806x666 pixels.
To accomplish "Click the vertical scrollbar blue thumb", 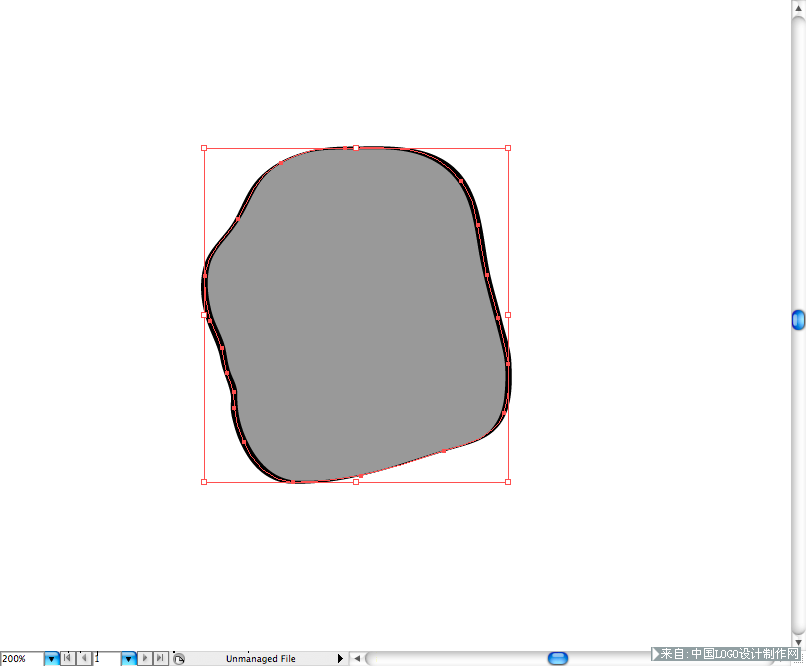I will pyautogui.click(x=798, y=320).
